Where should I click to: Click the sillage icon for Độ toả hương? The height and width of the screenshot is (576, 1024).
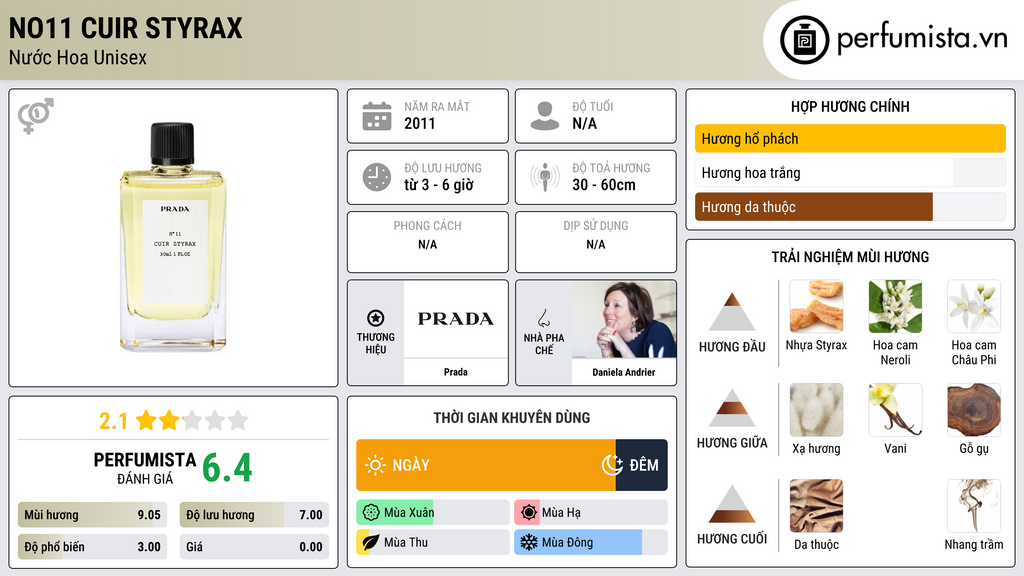pos(544,177)
